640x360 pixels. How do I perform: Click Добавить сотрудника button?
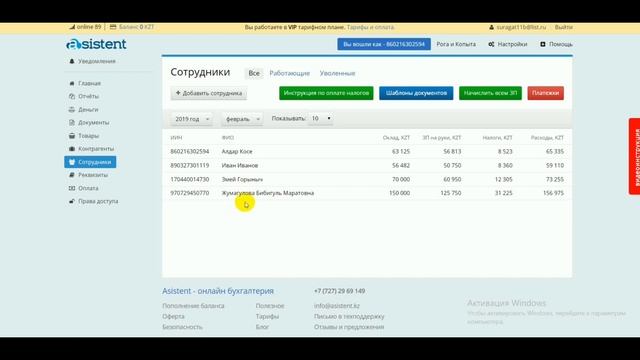[209, 93]
